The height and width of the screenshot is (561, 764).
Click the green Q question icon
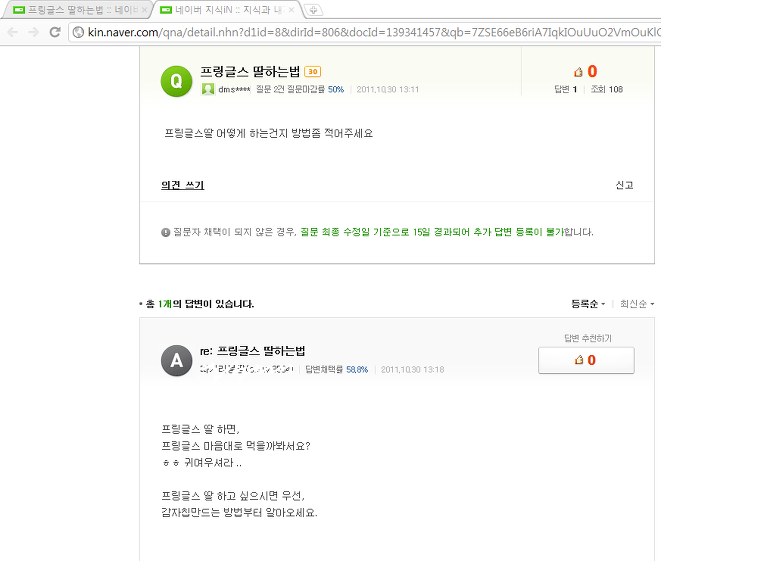point(176,81)
